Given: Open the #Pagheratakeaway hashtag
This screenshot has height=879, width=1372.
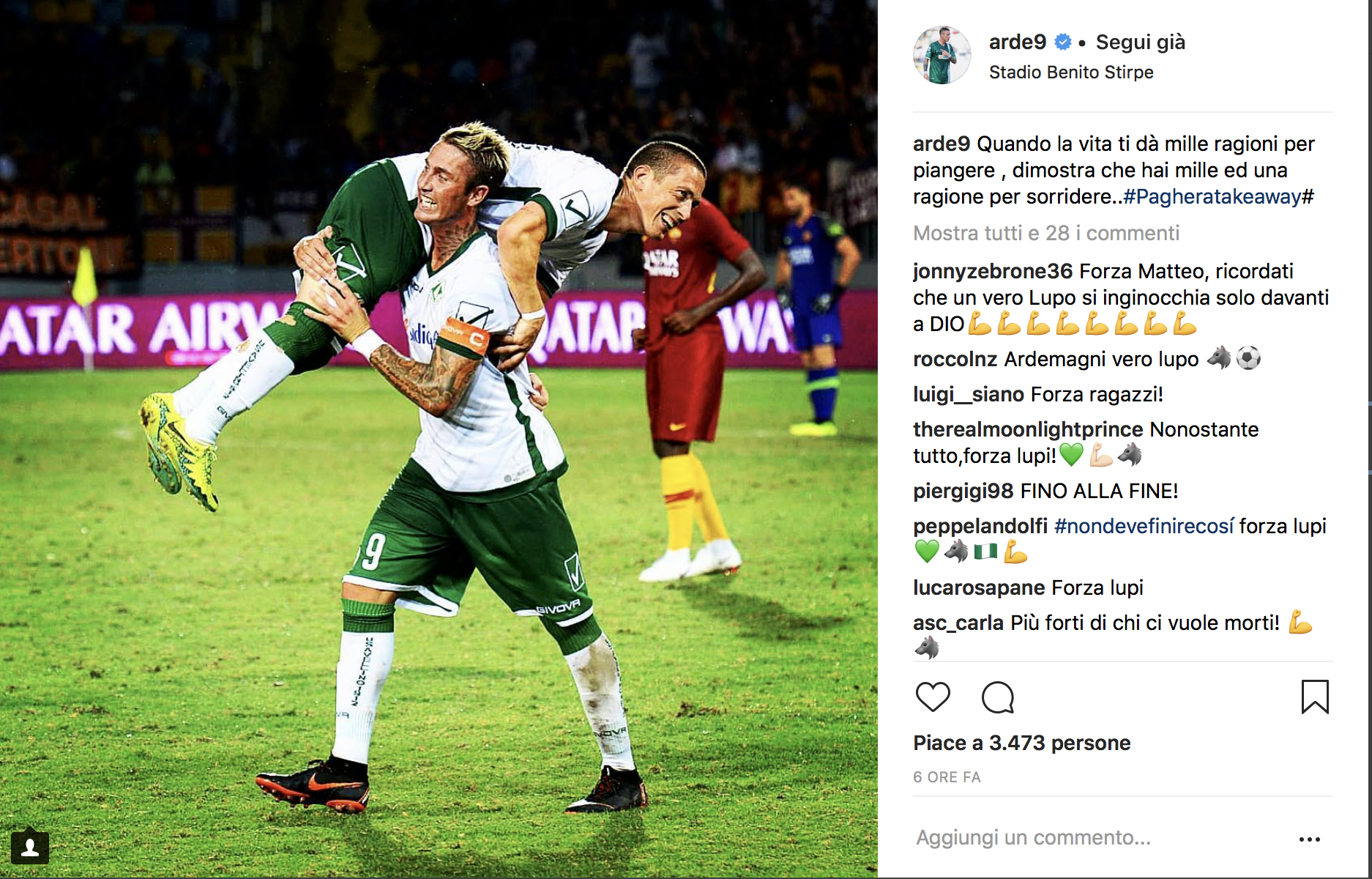Looking at the screenshot, I should pos(1212,196).
